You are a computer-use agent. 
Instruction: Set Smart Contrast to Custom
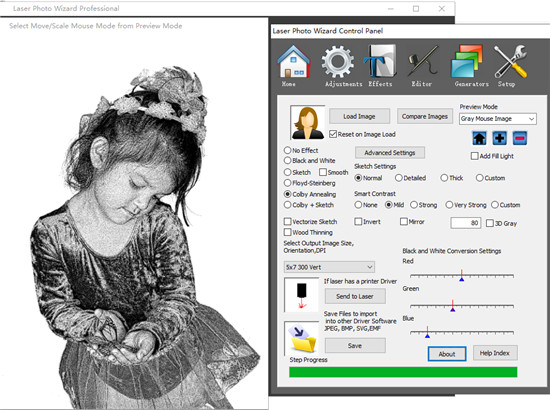495,205
